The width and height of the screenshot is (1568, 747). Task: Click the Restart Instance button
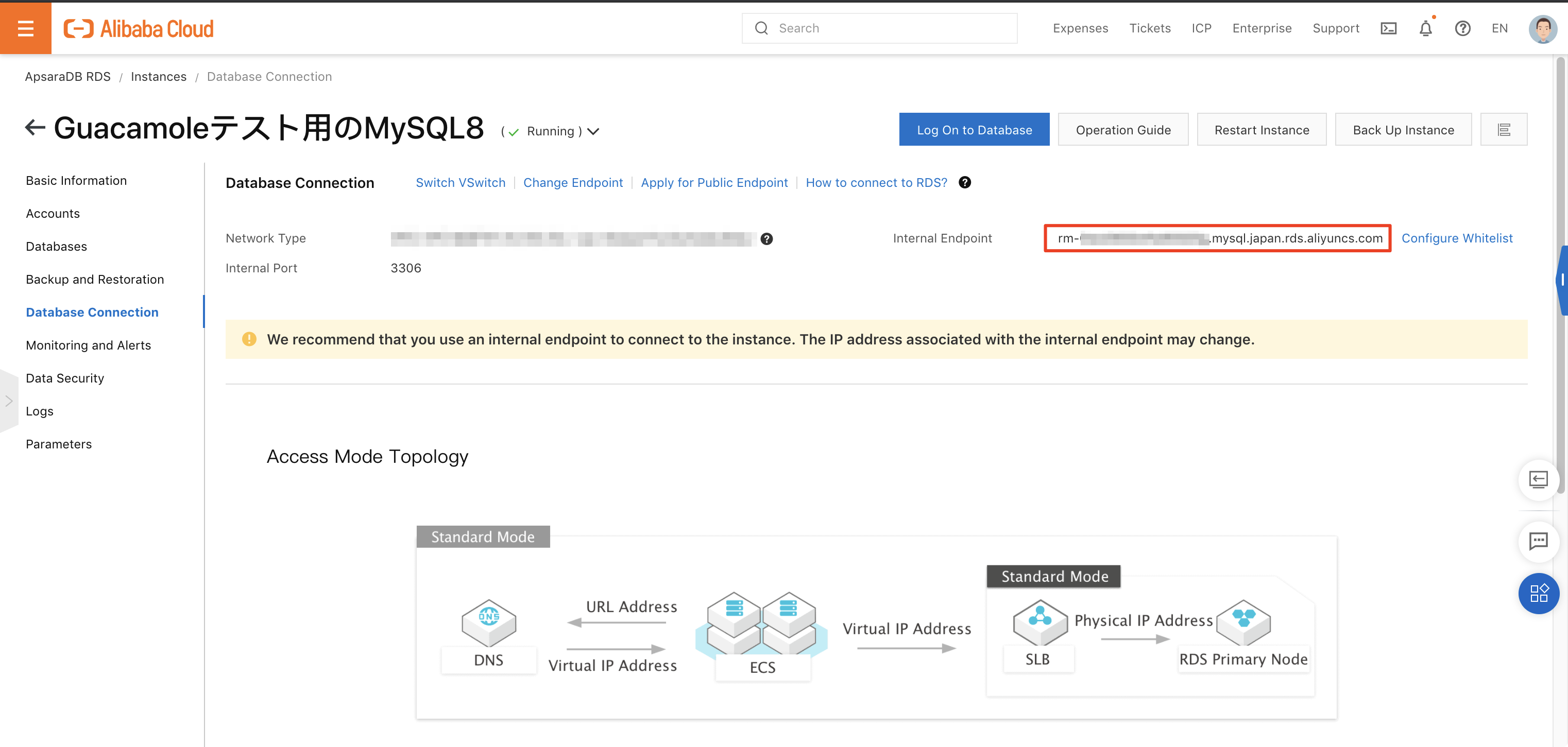click(x=1261, y=130)
